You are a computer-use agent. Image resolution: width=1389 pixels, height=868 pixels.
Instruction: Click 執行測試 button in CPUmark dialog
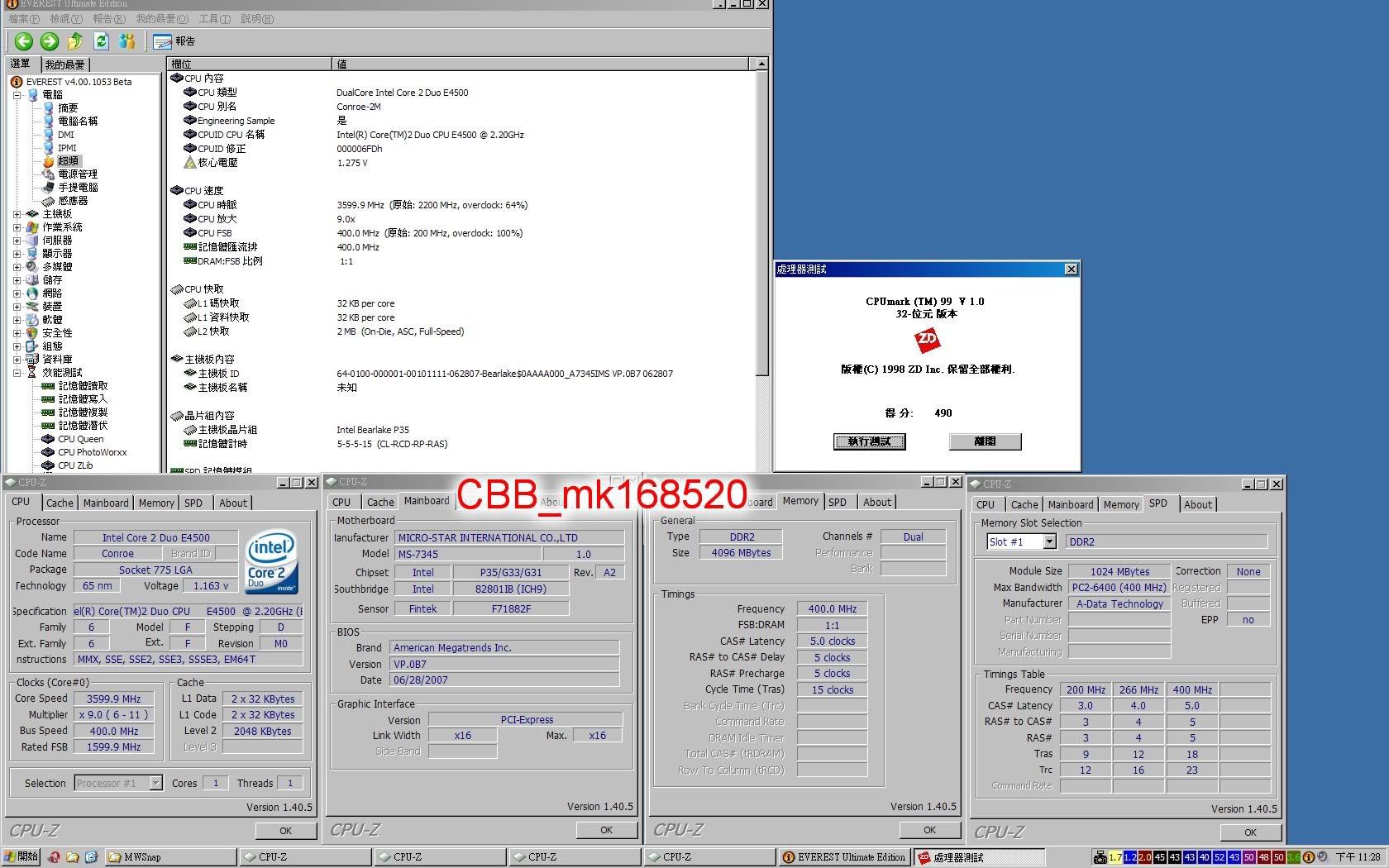[869, 441]
